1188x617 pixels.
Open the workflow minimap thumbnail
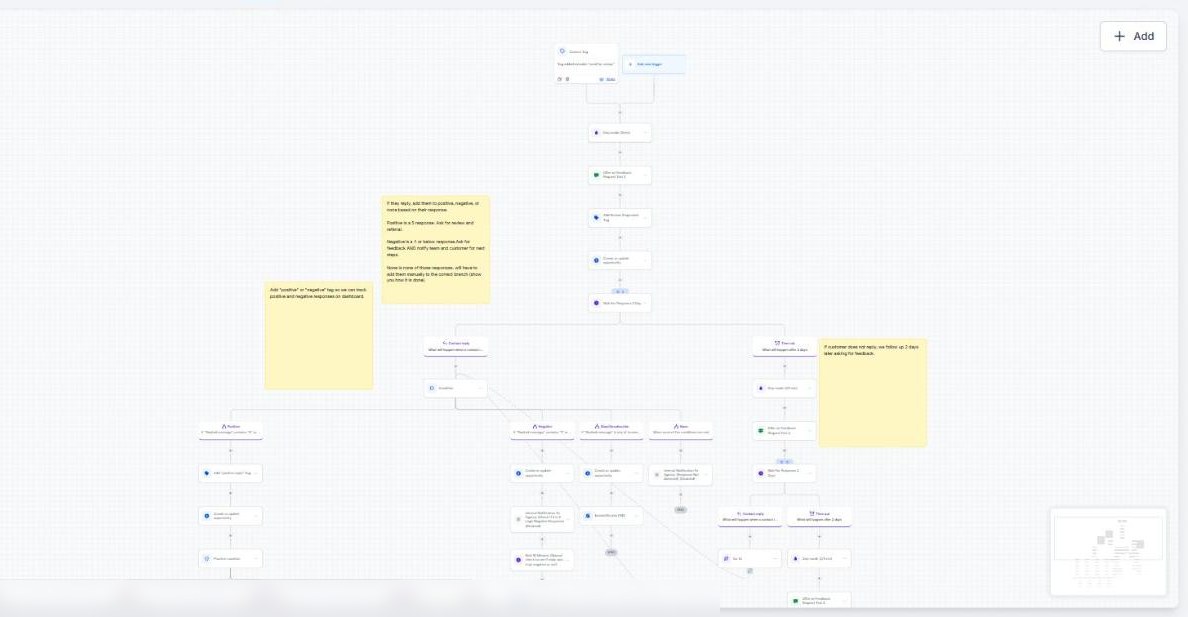[1108, 552]
